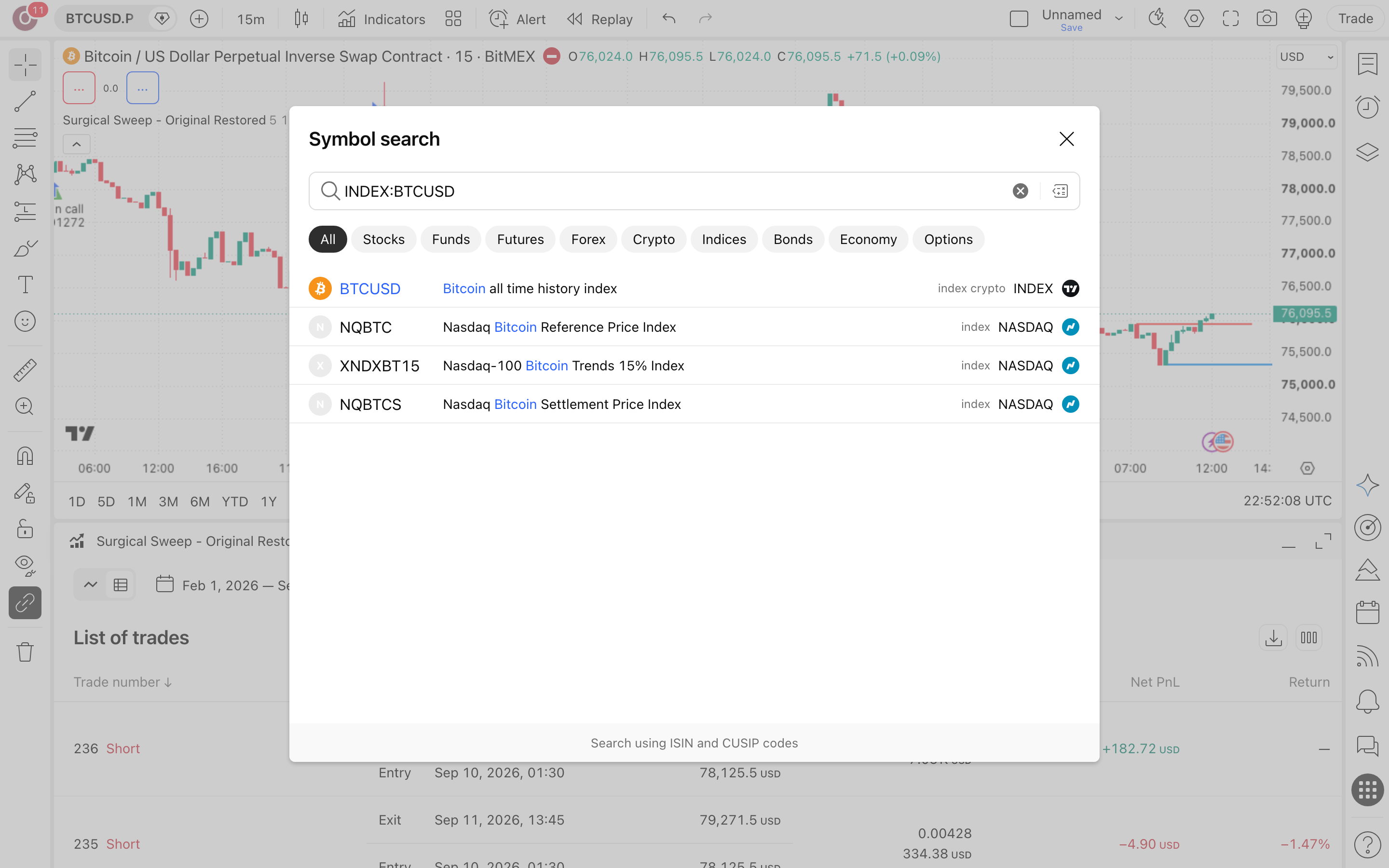Choose NQBTC Nasdaq Bitcoin Reference Price Index
The height and width of the screenshot is (868, 1389).
point(694,326)
